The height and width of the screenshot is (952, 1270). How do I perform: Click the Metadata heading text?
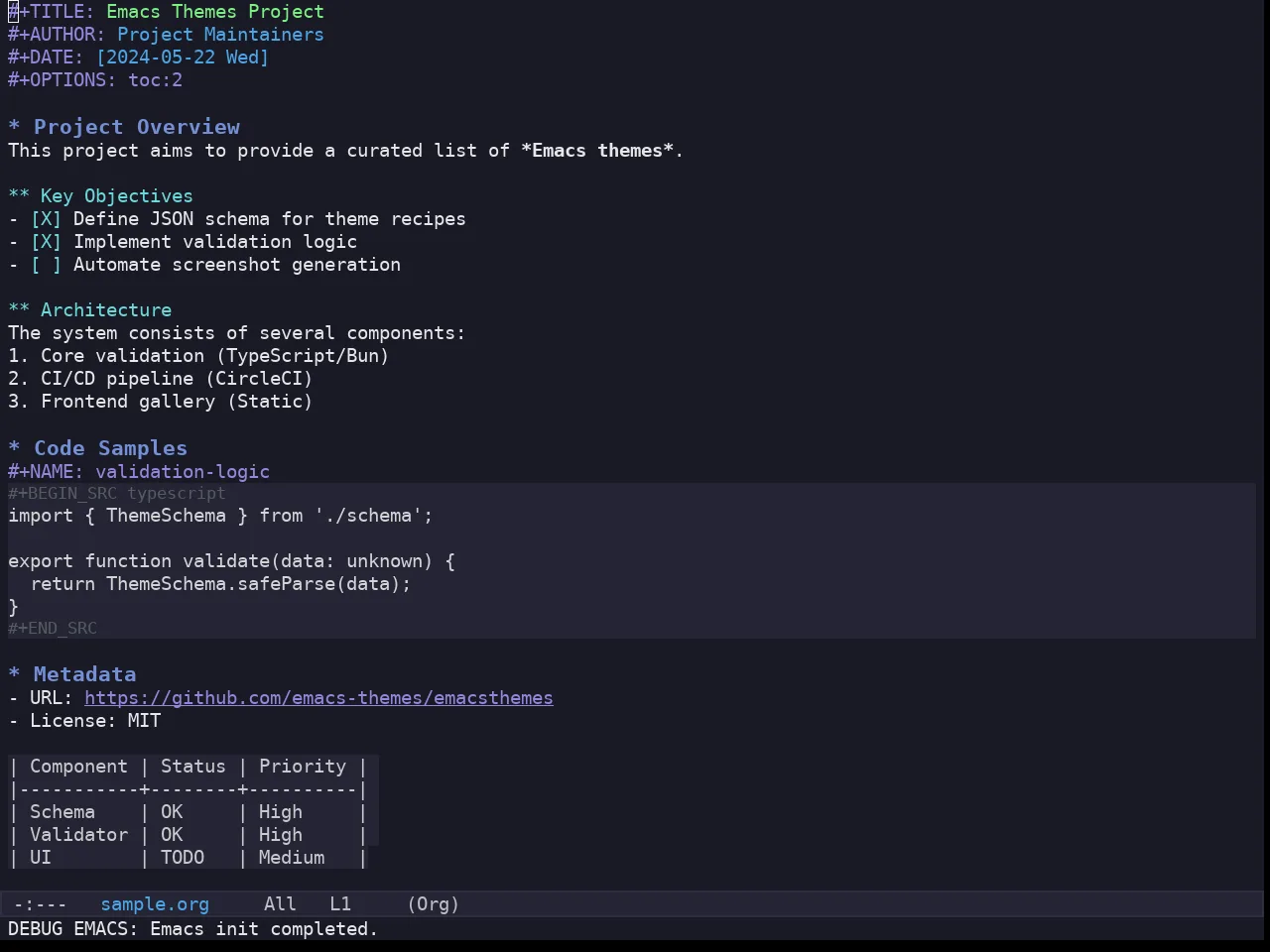[x=84, y=674]
